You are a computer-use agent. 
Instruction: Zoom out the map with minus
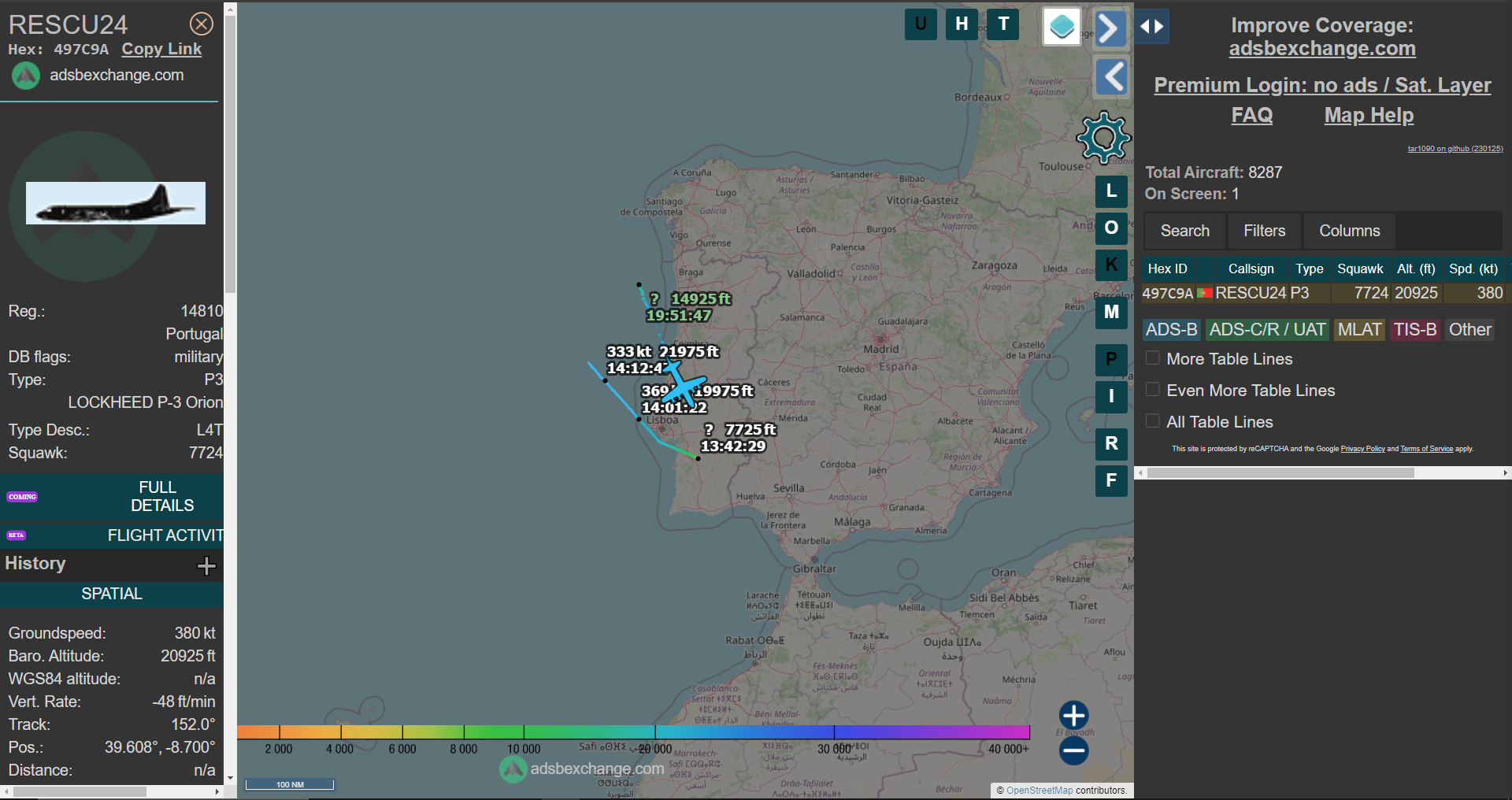1074,750
